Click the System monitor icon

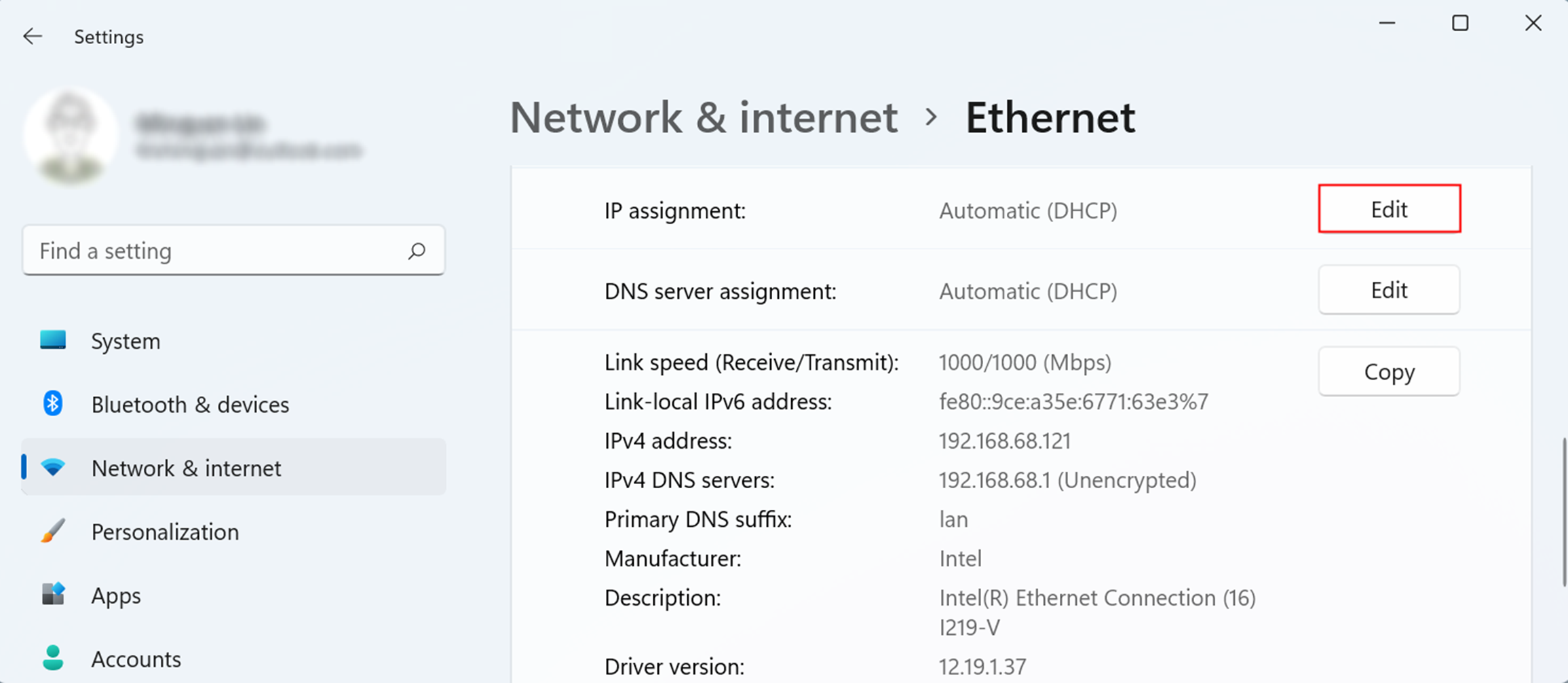pyautogui.click(x=53, y=340)
